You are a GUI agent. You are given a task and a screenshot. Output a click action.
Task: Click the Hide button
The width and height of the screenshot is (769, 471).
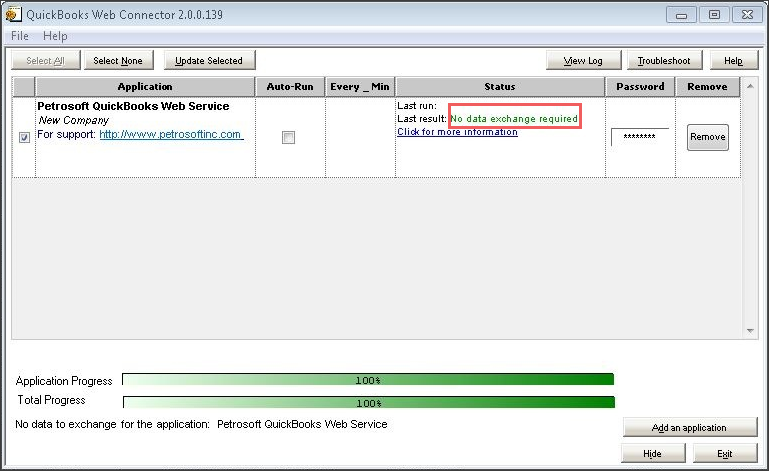(x=653, y=453)
